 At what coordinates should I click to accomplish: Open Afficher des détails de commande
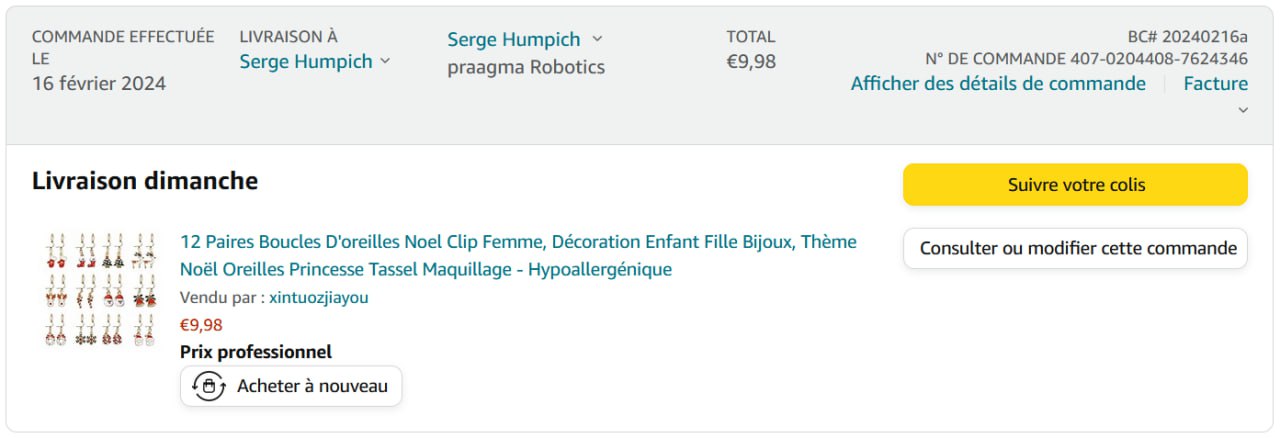click(x=998, y=83)
